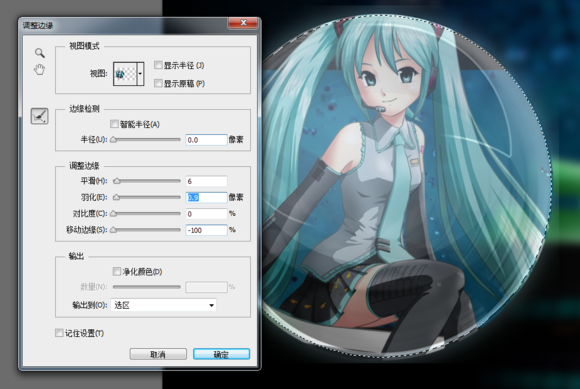Viewport: 580px width, 389px height.
Task: Click the 对比度 value field showing 0
Action: pyautogui.click(x=206, y=214)
